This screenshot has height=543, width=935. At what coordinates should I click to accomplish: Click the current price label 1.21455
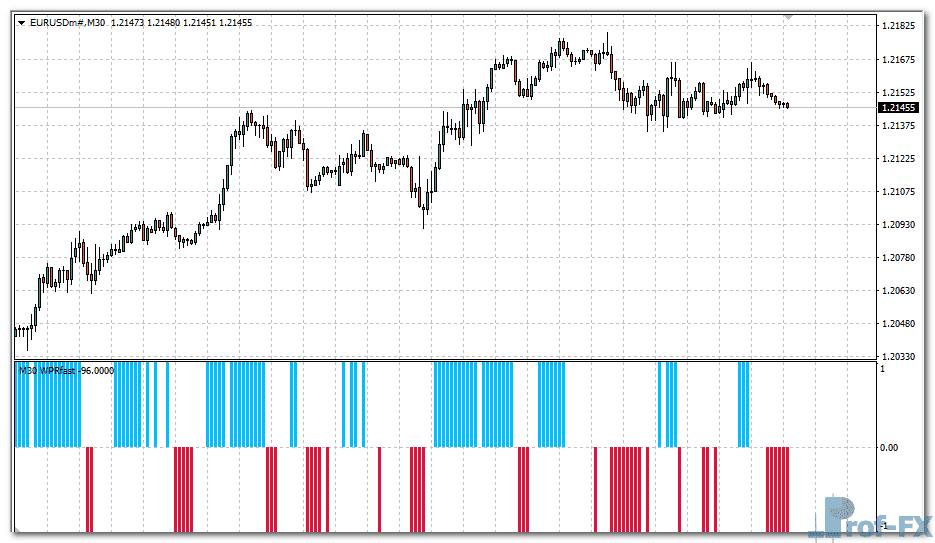[899, 107]
